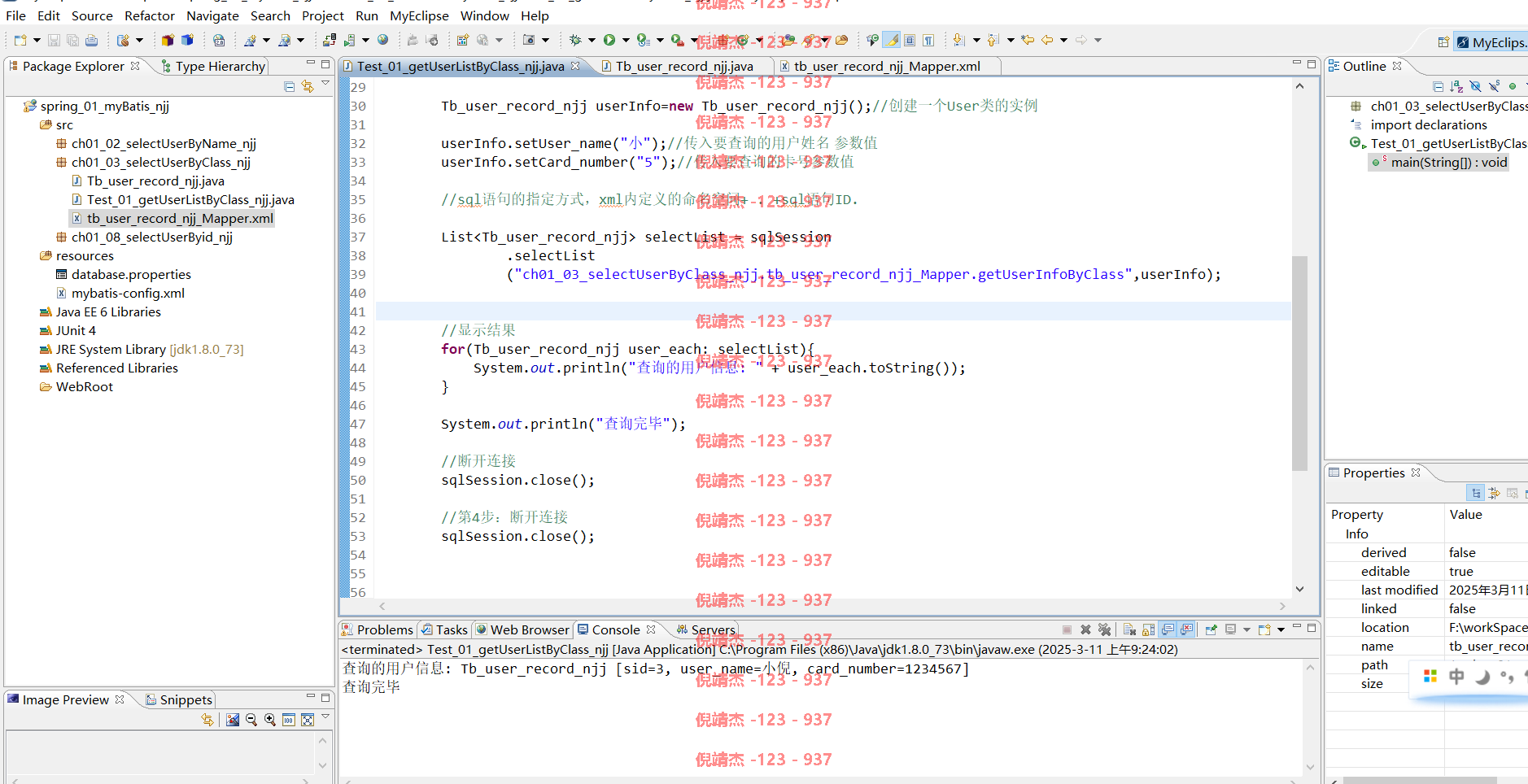
Task: Click editor horizontal scrollbar right arrow
Action: [x=1282, y=606]
